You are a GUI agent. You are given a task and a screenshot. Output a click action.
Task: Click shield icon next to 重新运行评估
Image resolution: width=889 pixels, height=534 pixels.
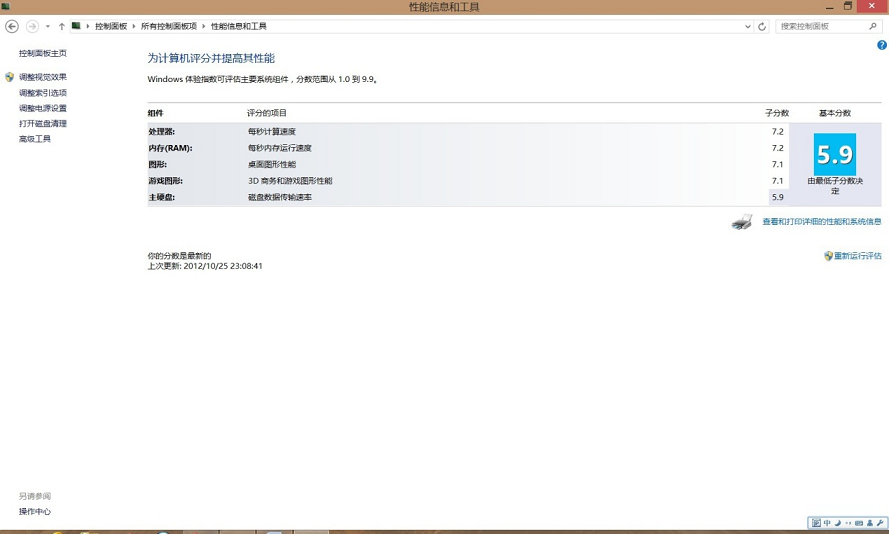click(828, 256)
